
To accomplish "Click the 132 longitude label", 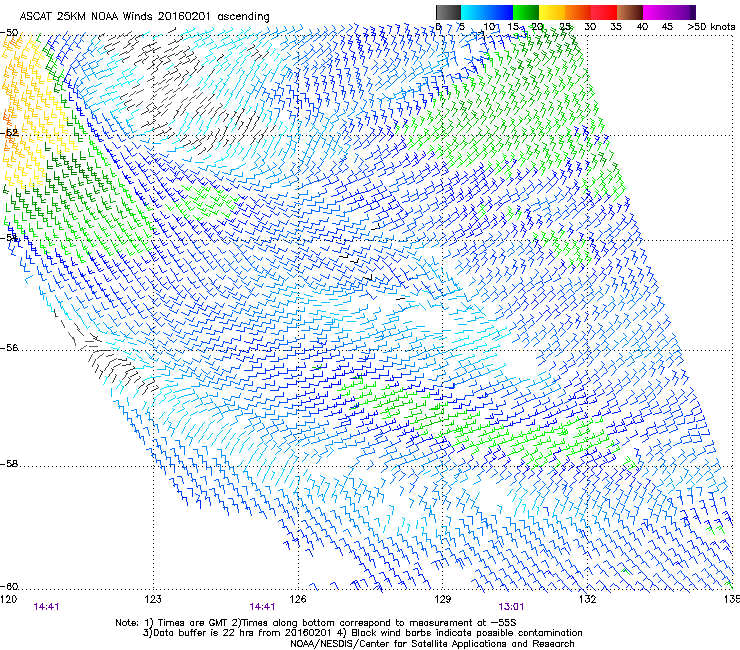I will pyautogui.click(x=587, y=599).
